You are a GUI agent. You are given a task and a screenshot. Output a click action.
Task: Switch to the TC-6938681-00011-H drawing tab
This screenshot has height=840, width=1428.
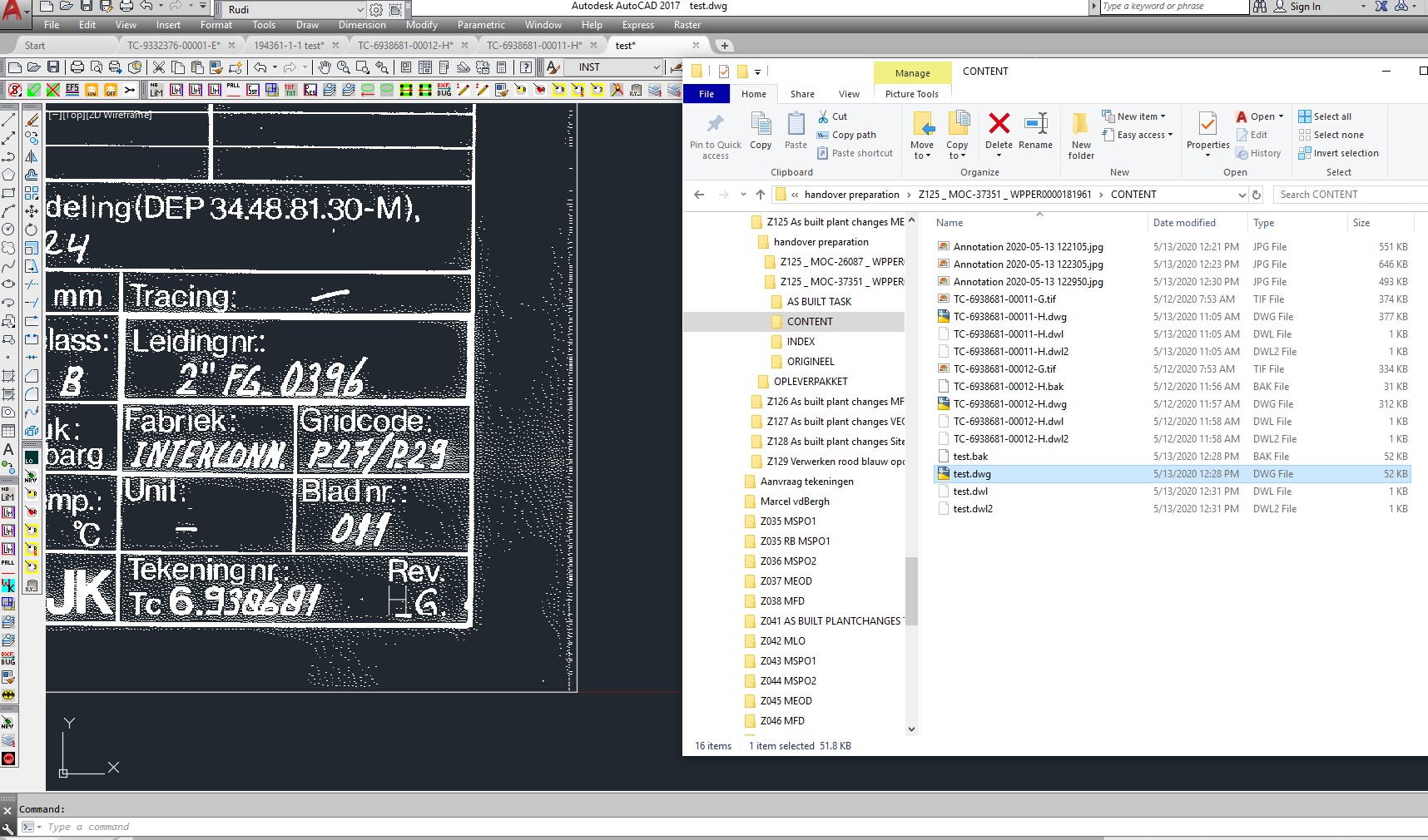537,46
